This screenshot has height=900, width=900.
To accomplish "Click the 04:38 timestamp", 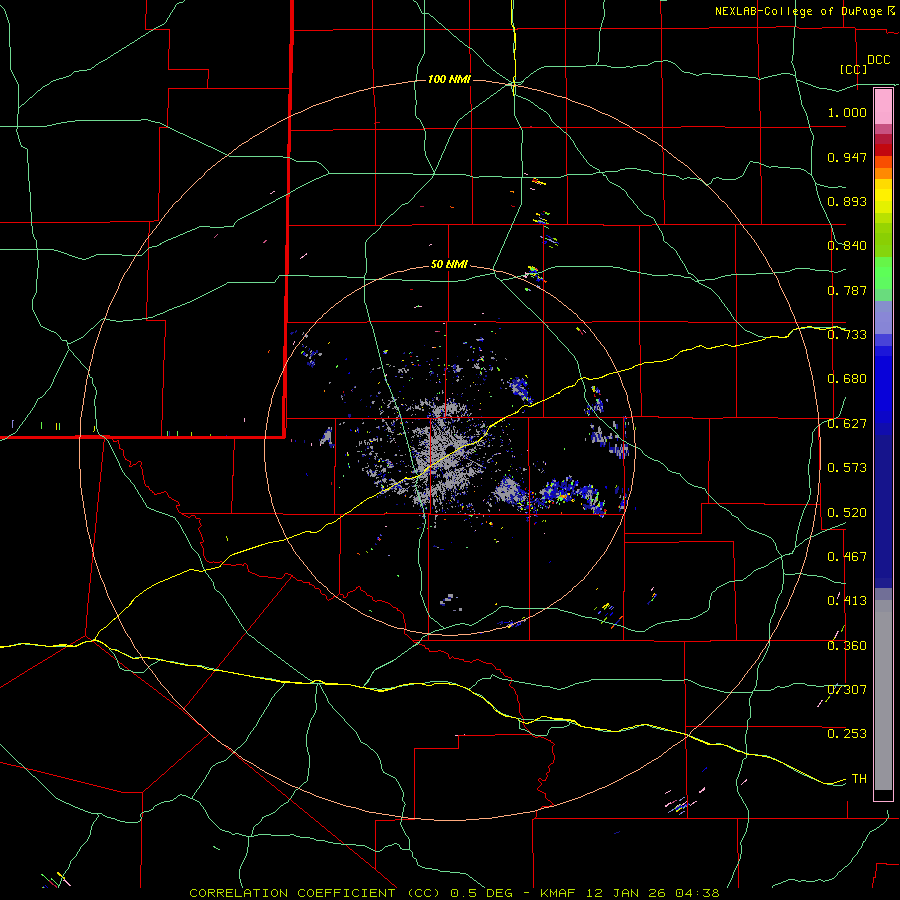I will [x=699, y=893].
